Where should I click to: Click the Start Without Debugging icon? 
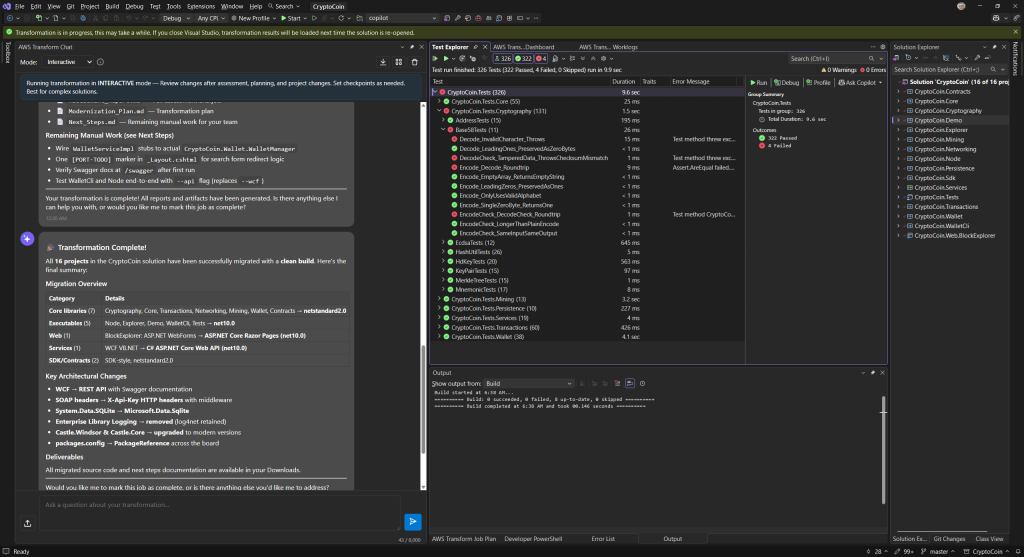[x=314, y=18]
